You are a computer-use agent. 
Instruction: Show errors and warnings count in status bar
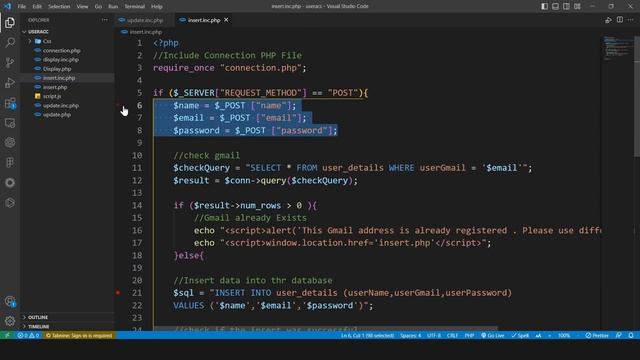pos(28,336)
